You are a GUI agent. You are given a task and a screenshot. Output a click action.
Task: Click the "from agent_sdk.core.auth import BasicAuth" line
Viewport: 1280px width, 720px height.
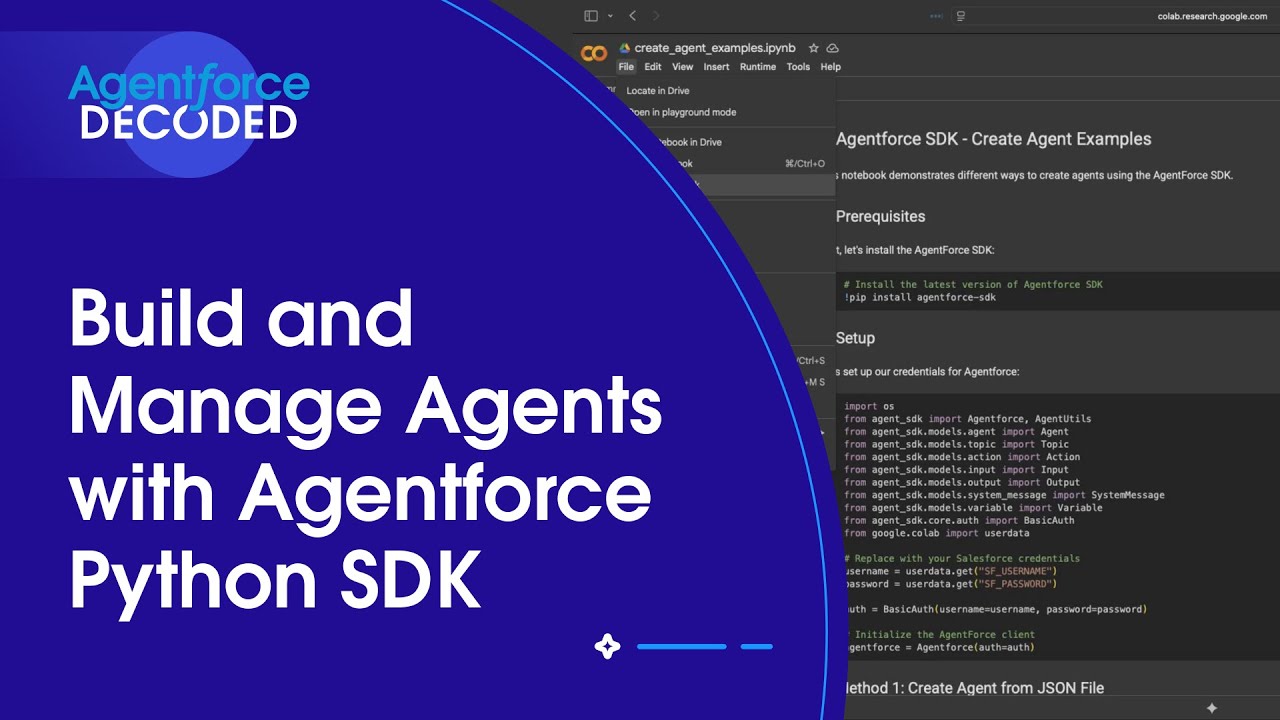click(959, 520)
